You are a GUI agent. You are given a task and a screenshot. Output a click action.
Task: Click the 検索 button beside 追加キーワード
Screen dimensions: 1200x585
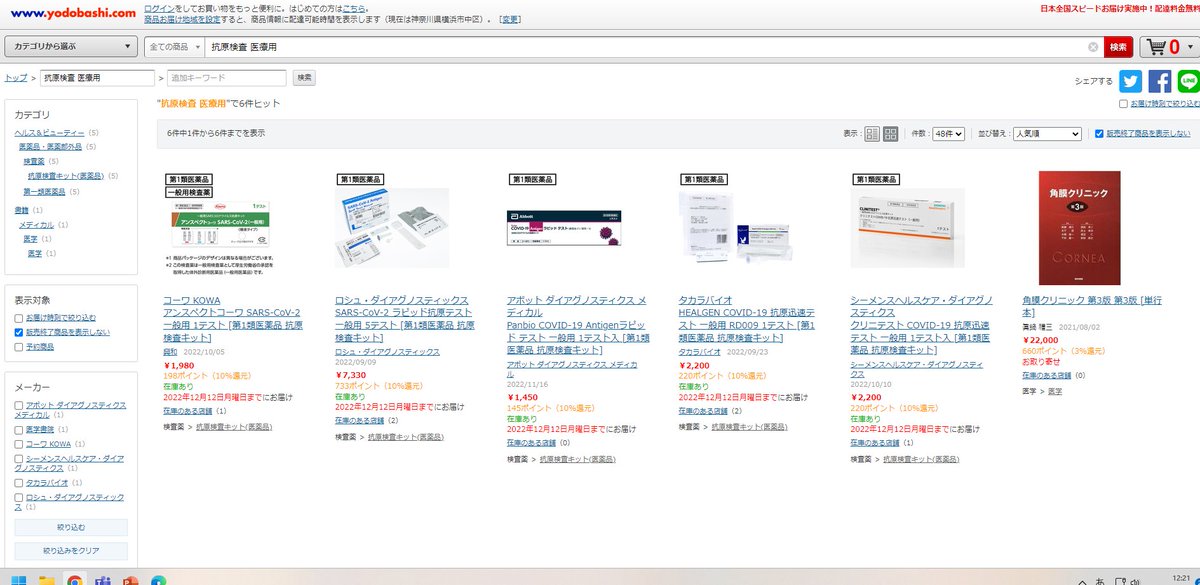coord(305,77)
